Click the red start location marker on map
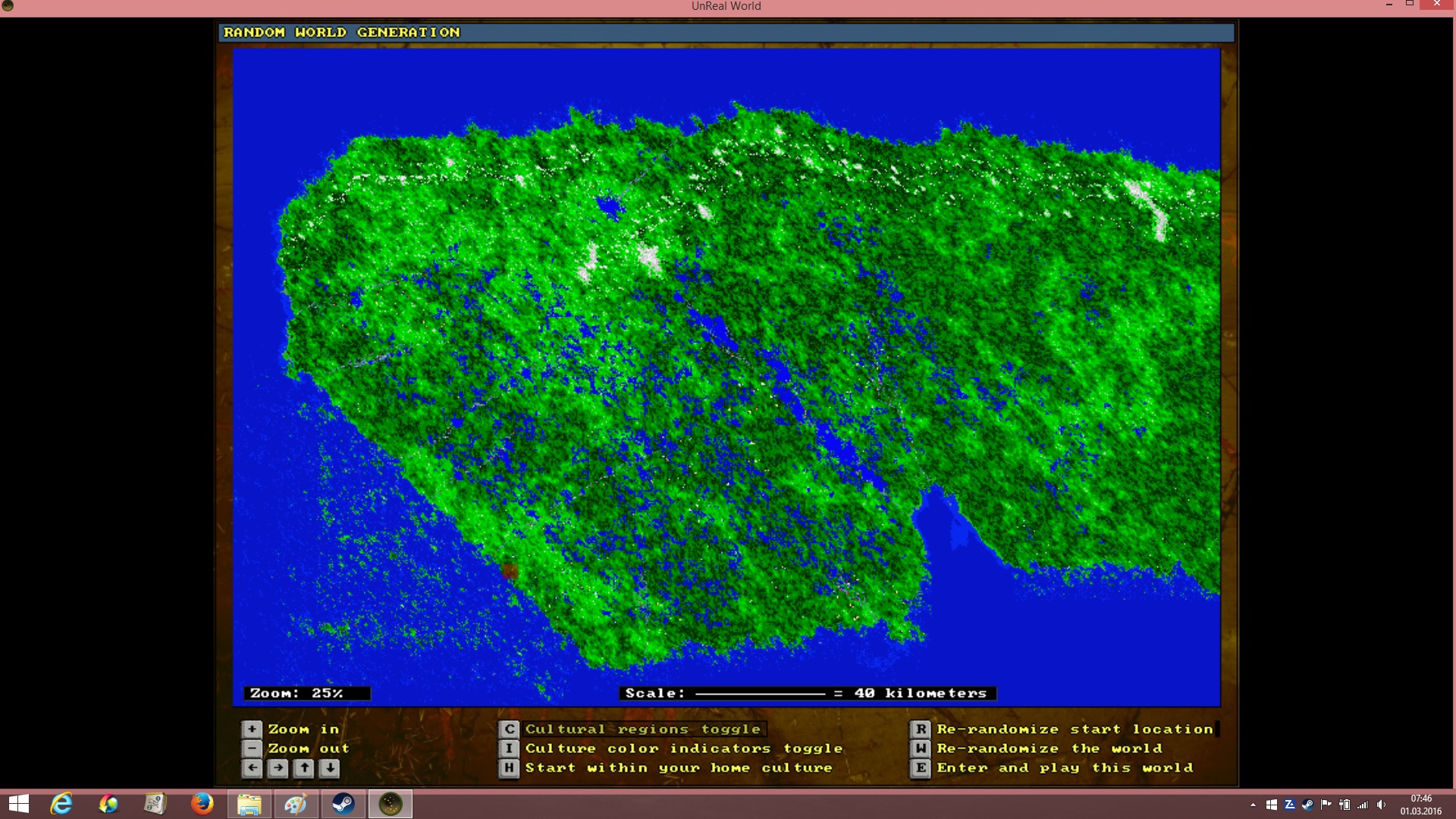 [x=510, y=571]
